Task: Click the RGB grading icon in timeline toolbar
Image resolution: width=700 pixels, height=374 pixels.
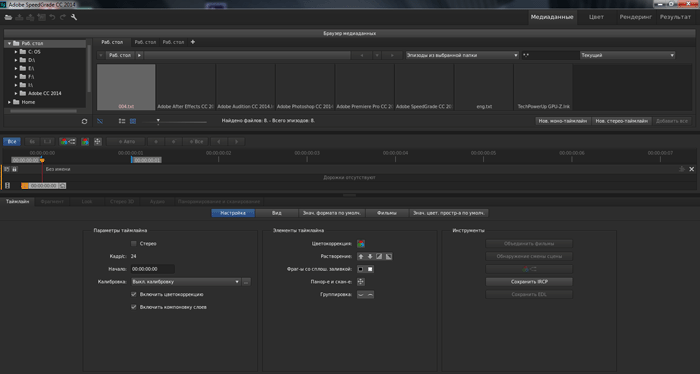Action: tap(85, 141)
